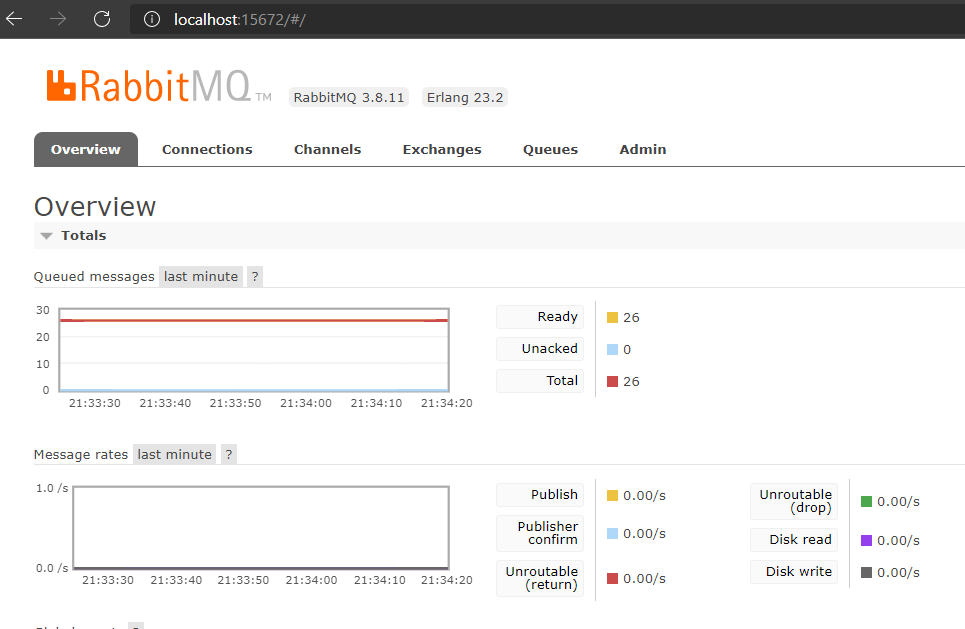
Task: Click the yellow Publish color swatch
Action: [612, 495]
